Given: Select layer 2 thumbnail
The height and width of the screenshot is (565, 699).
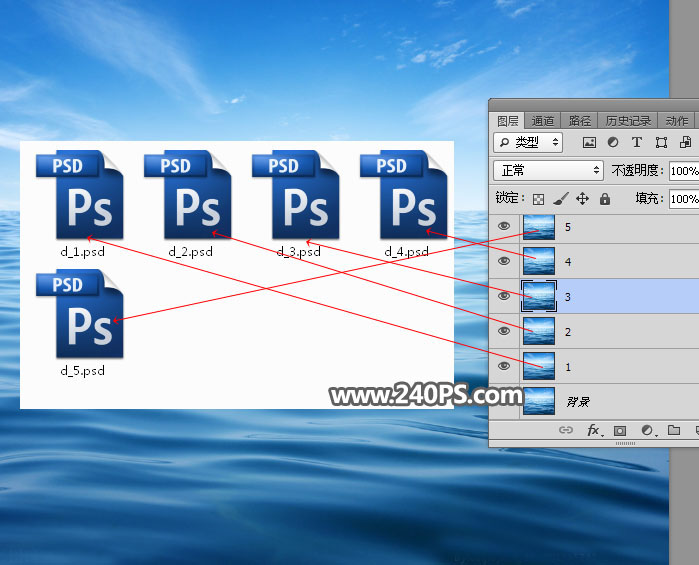Looking at the screenshot, I should (539, 331).
